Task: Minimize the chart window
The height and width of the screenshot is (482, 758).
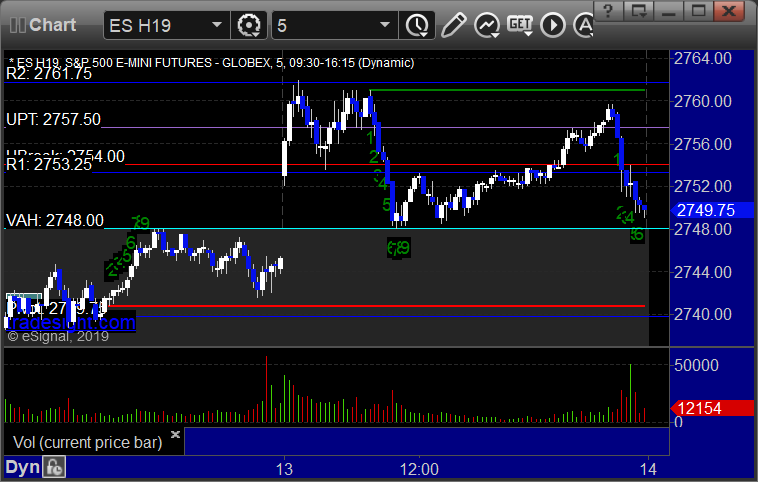Action: point(669,11)
